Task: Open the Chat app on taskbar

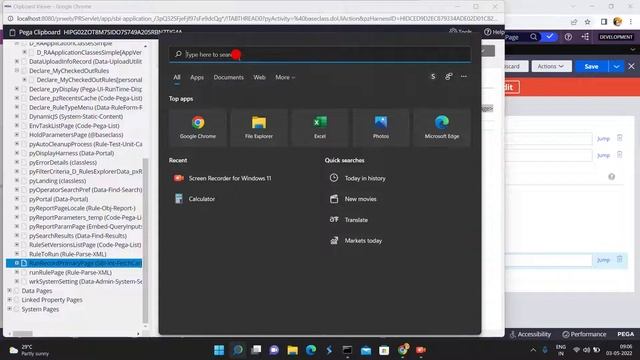Action: [274, 350]
